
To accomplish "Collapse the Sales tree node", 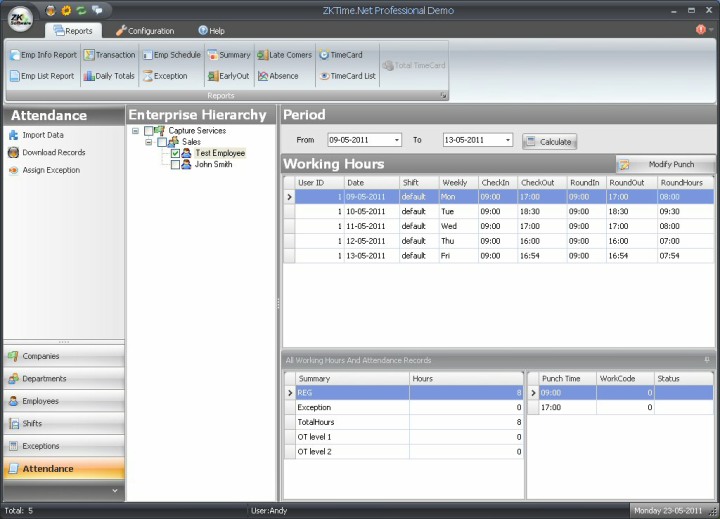I will point(149,142).
